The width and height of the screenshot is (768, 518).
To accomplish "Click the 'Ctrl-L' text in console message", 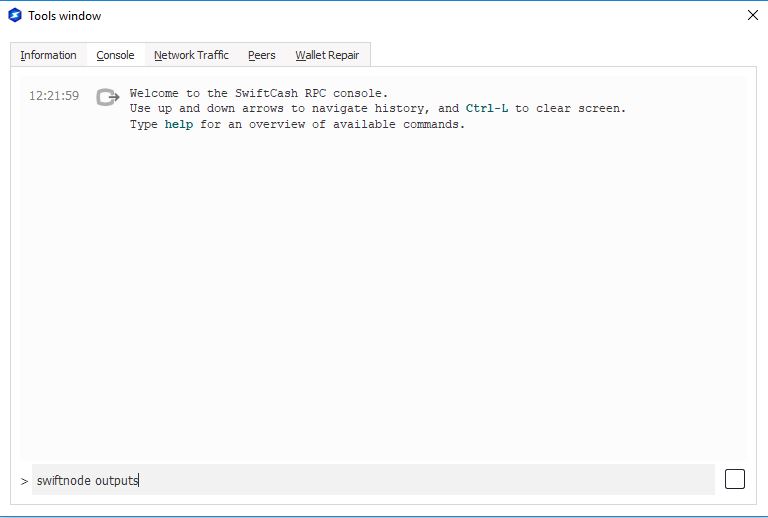I will tap(487, 108).
